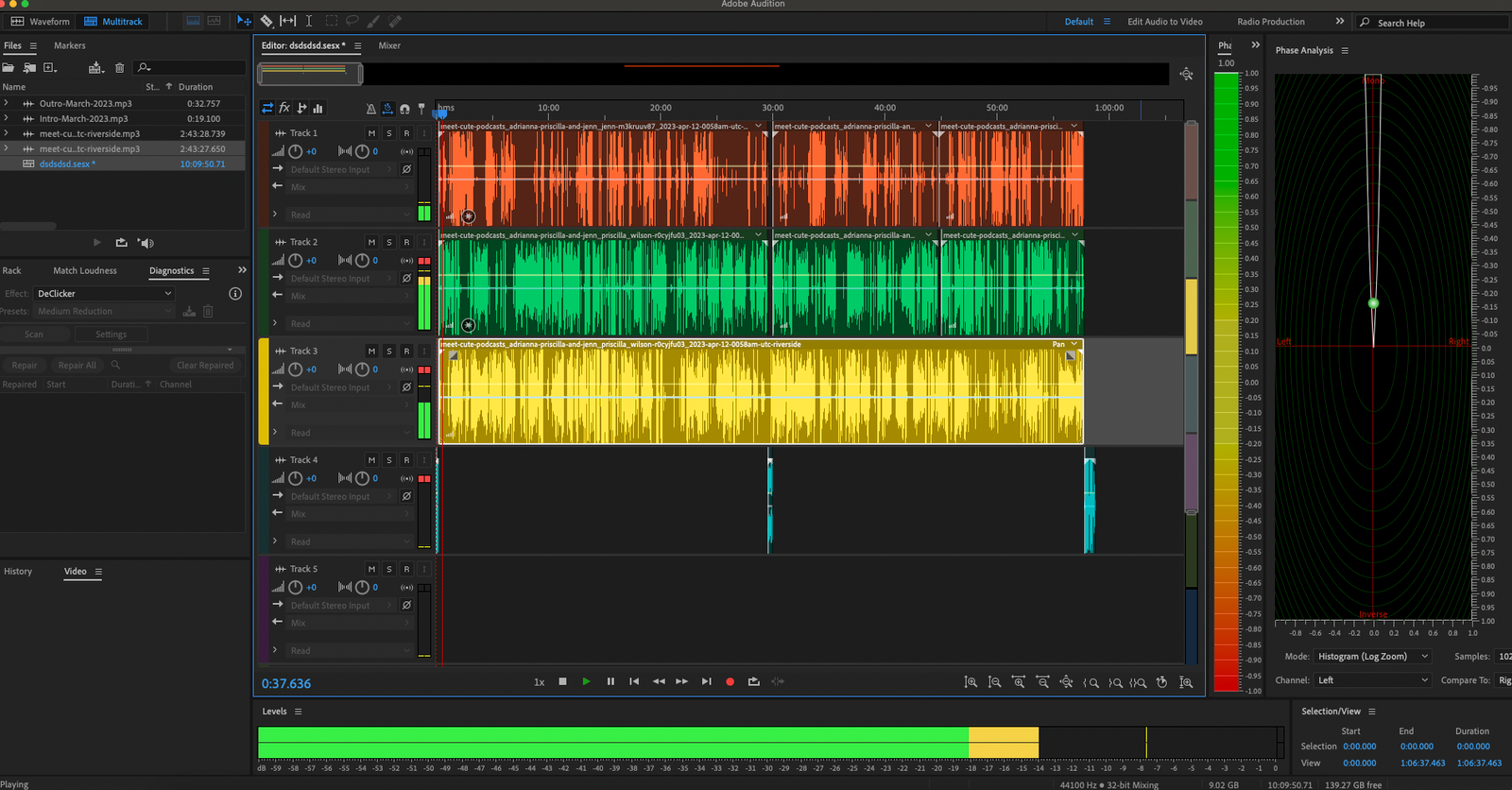Click the Import File icon in Files panel
Viewport: 1512px width, 790px height.
(29, 67)
